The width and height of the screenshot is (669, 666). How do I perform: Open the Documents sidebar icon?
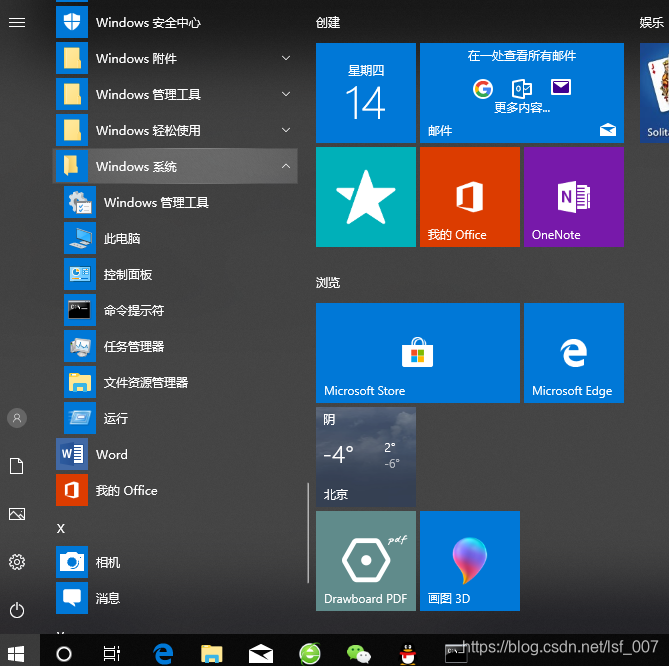pos(17,466)
